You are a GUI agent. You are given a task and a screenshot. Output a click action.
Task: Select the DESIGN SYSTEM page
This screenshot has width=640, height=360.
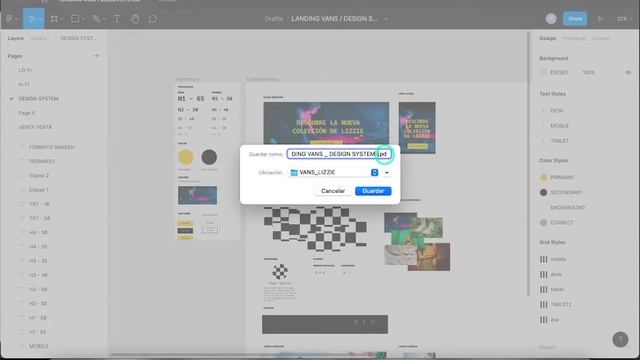[x=38, y=98]
